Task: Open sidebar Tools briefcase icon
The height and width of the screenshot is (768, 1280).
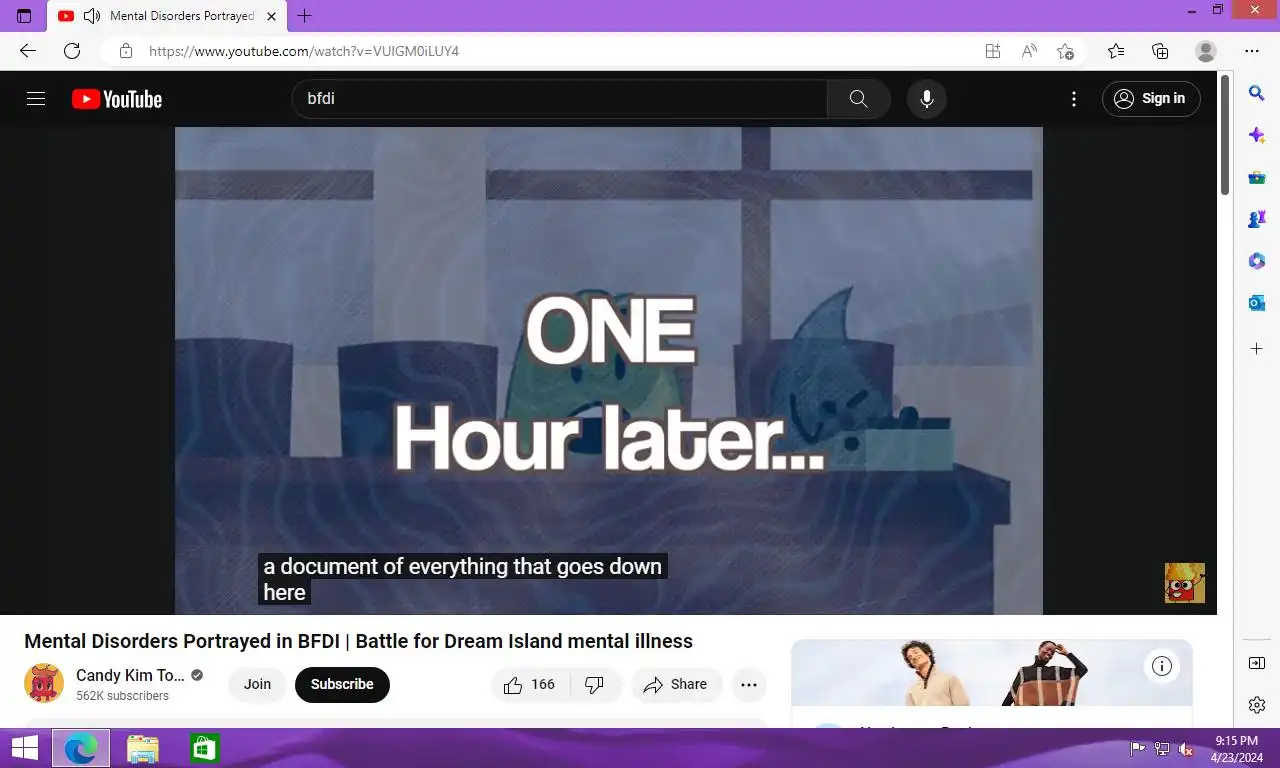Action: coord(1257,177)
